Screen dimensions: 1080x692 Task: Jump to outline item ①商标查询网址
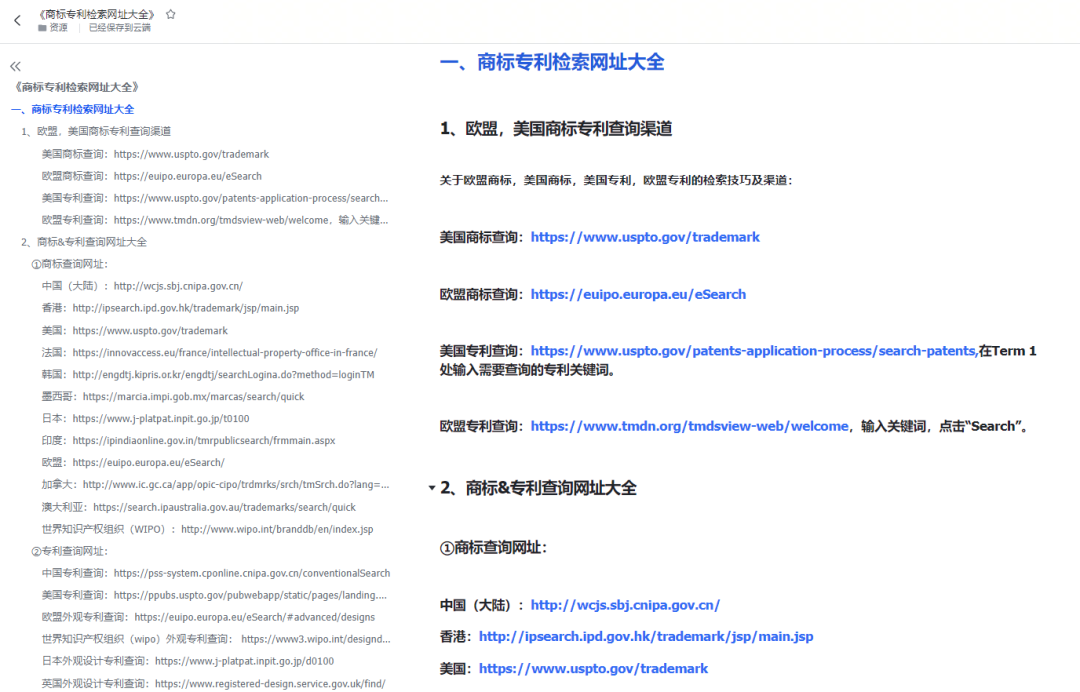pyautogui.click(x=70, y=264)
